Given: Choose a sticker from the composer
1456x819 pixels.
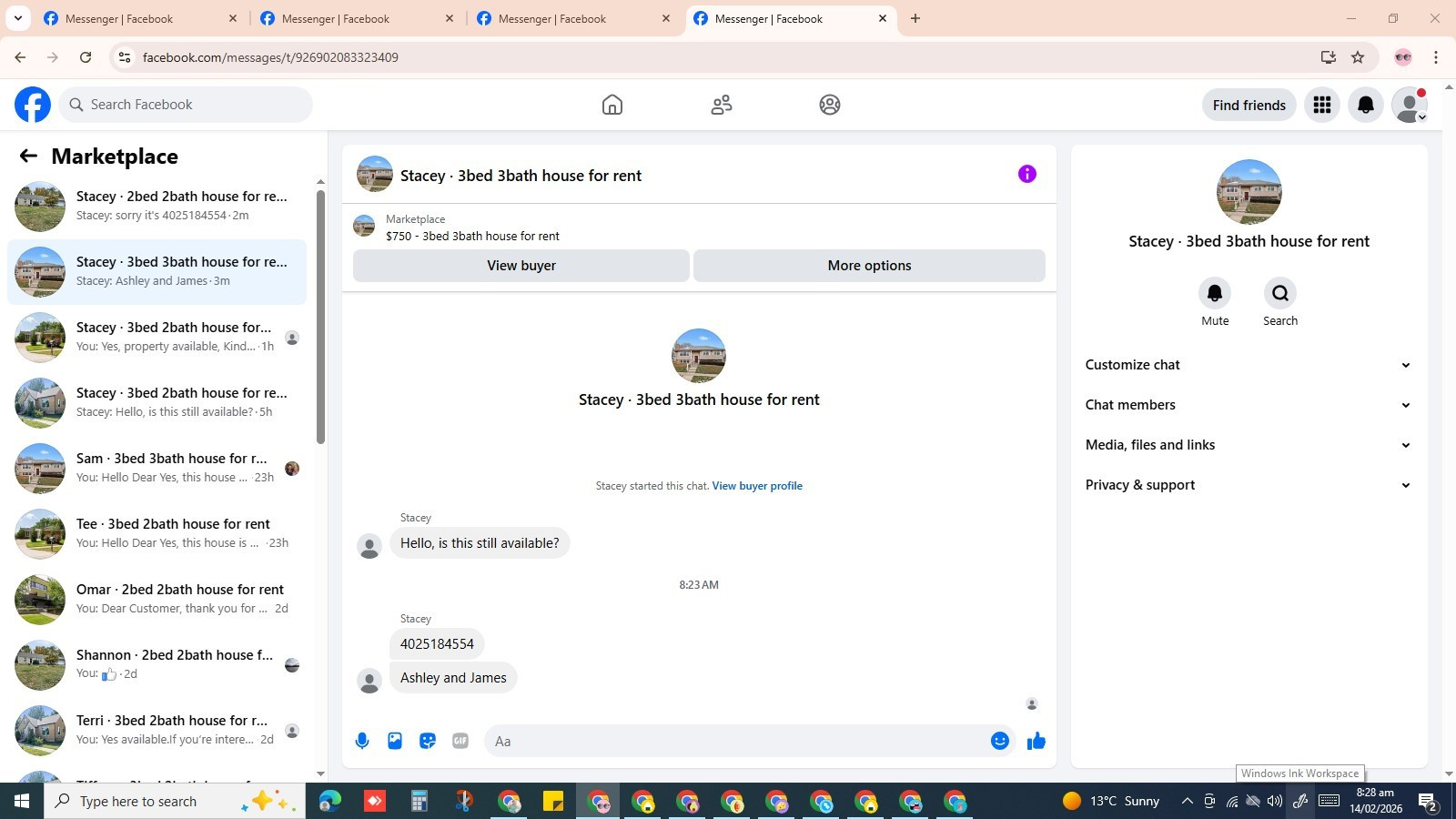Looking at the screenshot, I should tap(428, 741).
